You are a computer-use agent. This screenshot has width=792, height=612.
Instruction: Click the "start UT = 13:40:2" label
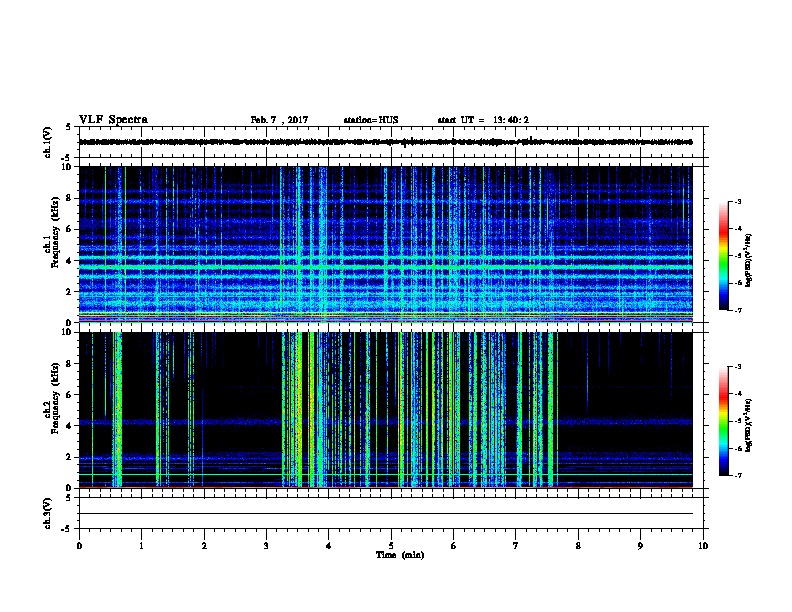click(483, 120)
